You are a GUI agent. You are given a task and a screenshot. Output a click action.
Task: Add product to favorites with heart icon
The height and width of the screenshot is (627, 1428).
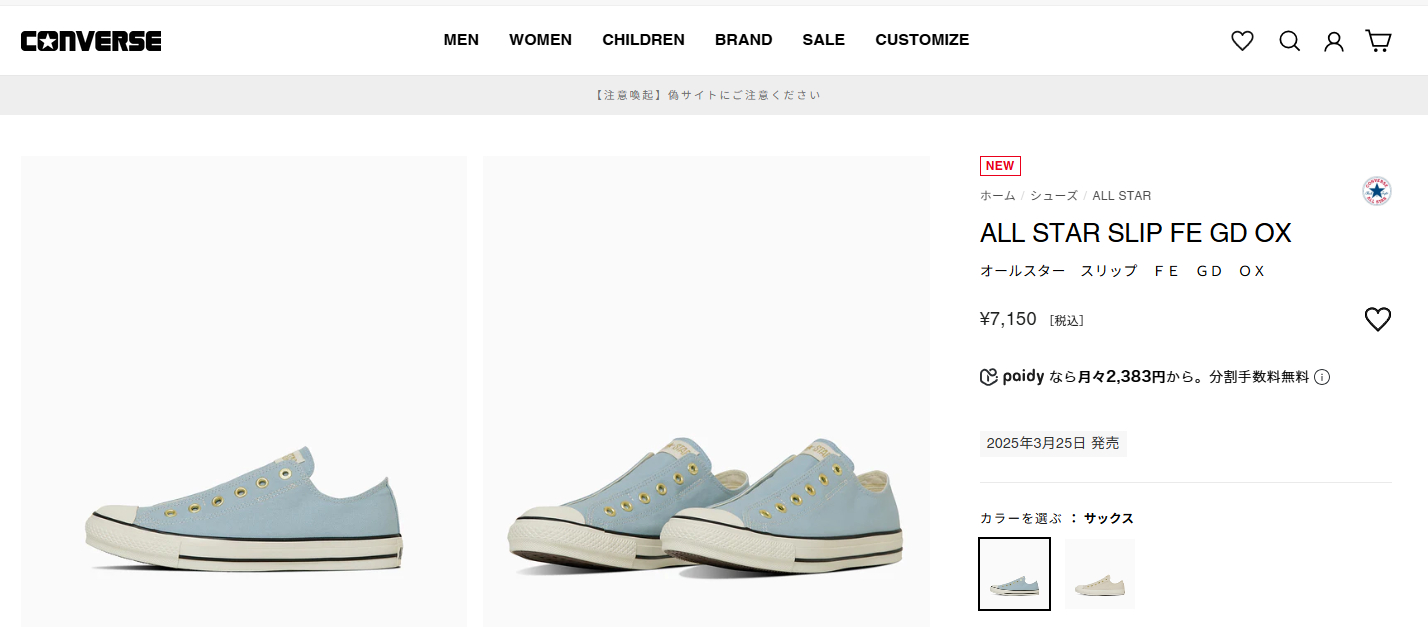point(1378,319)
